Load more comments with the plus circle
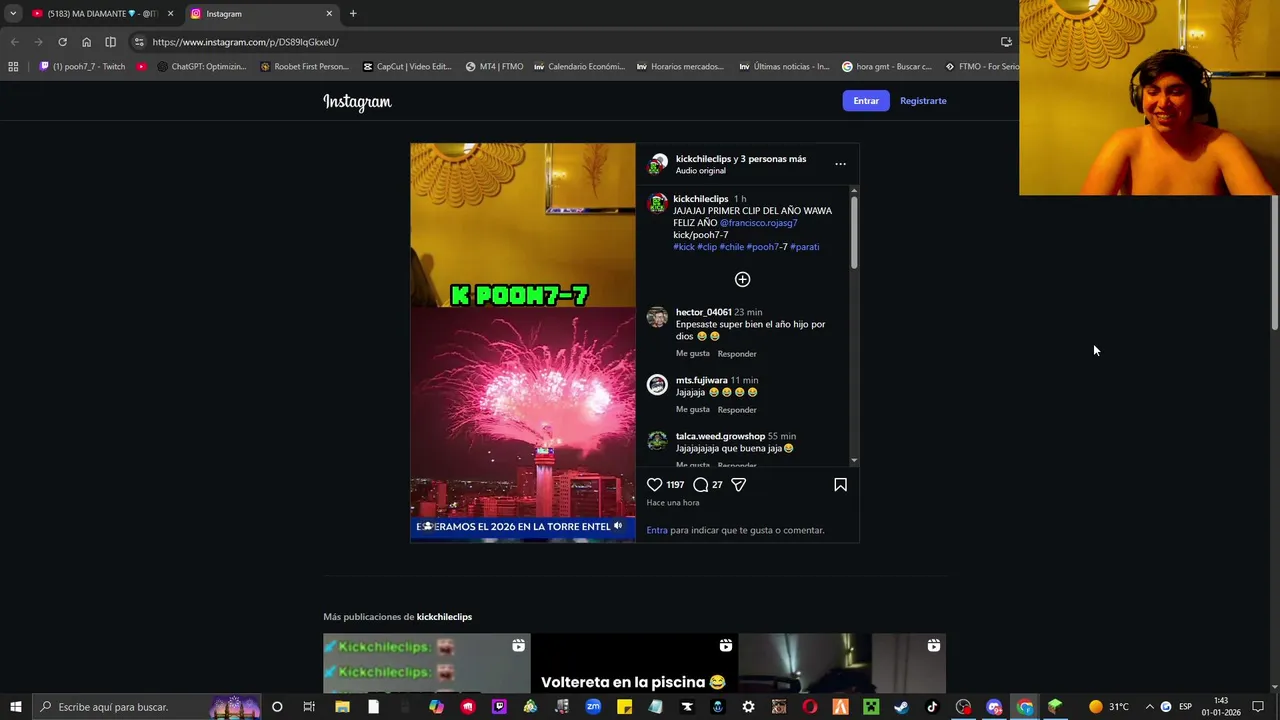The height and width of the screenshot is (720, 1280). click(x=742, y=279)
